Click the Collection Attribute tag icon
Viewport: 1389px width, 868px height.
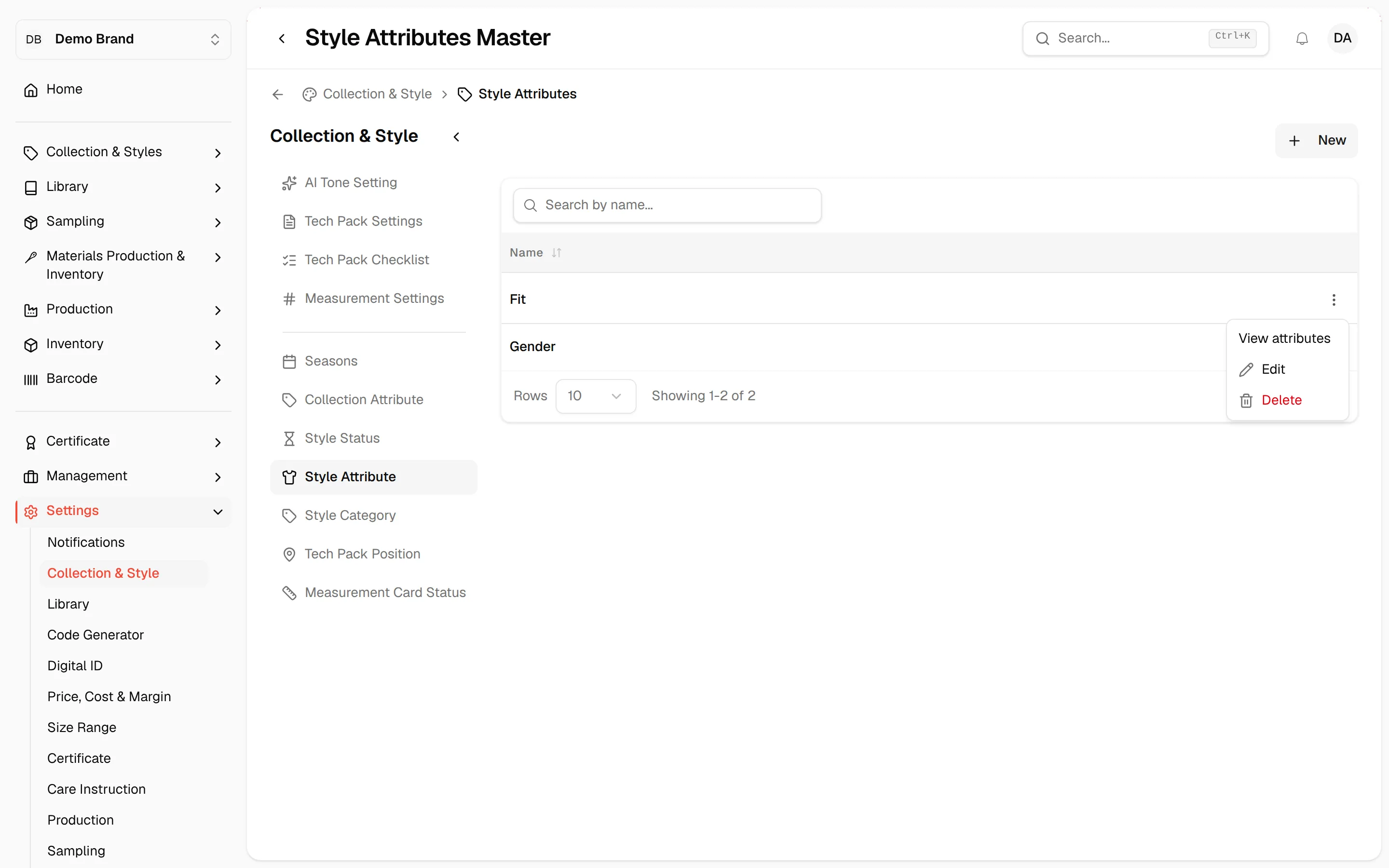coord(289,400)
